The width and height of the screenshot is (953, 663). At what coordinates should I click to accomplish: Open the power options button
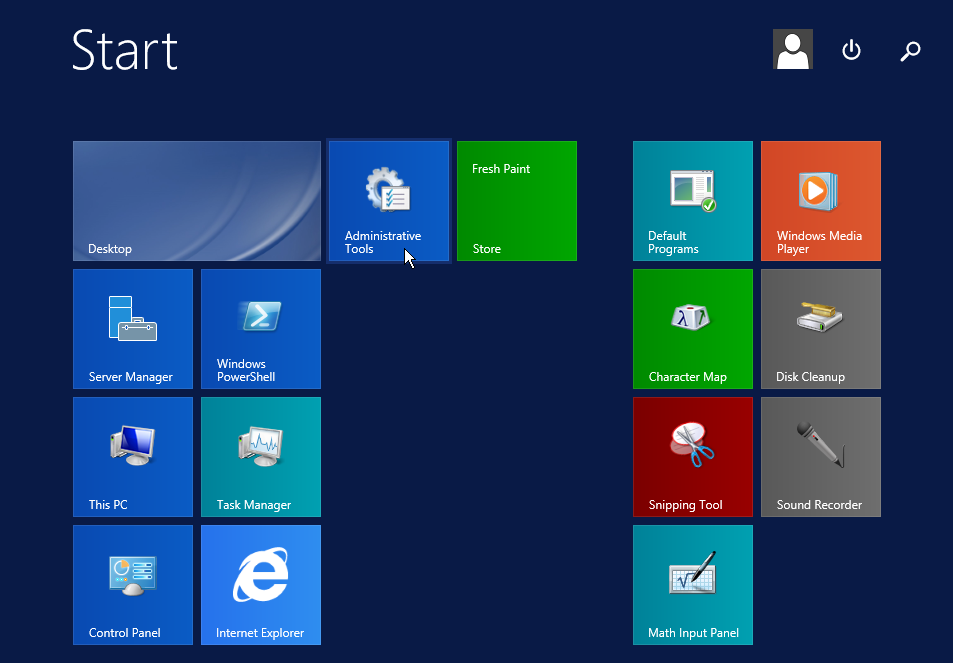(851, 49)
